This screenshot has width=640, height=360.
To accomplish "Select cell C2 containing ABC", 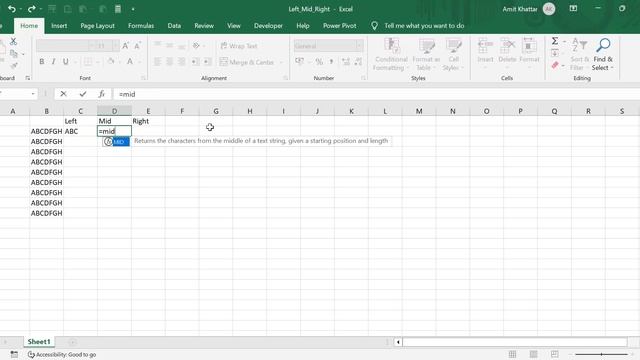I will tap(80, 131).
